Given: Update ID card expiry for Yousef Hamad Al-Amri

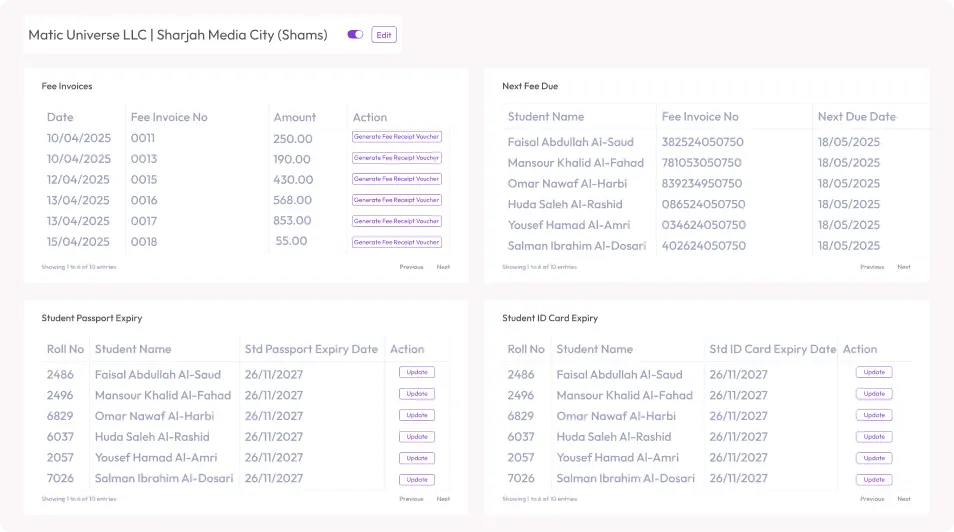Looking at the screenshot, I should [x=873, y=458].
